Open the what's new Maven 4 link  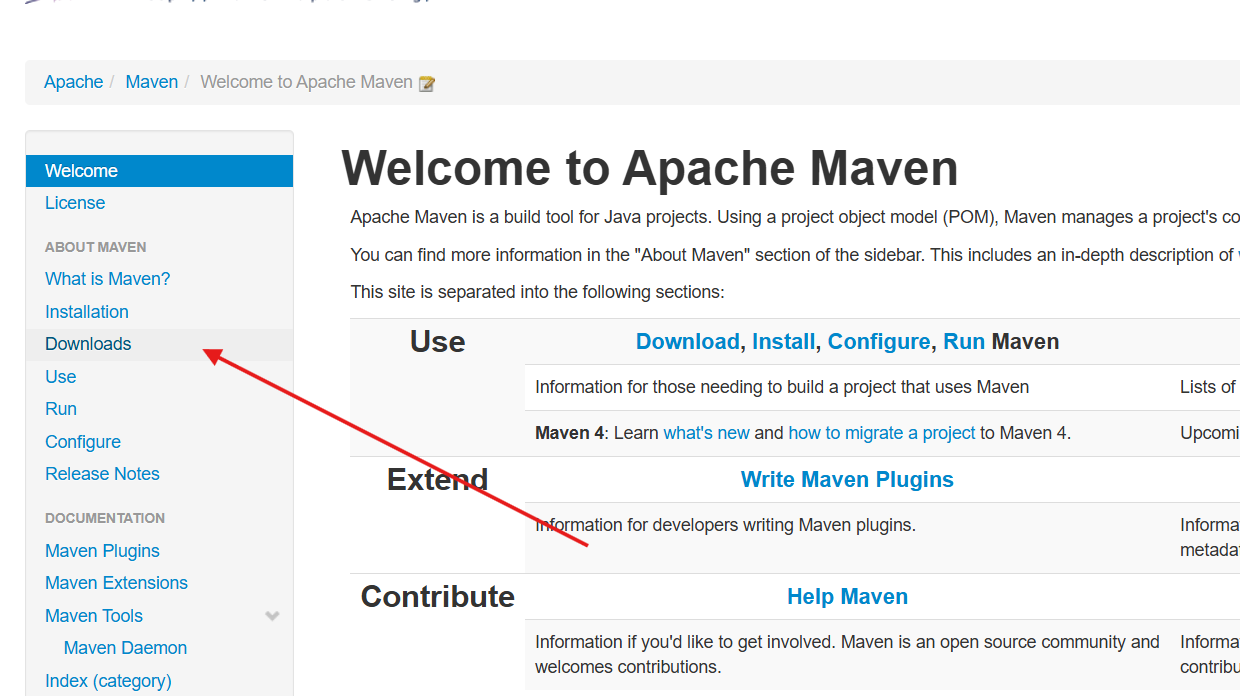706,433
